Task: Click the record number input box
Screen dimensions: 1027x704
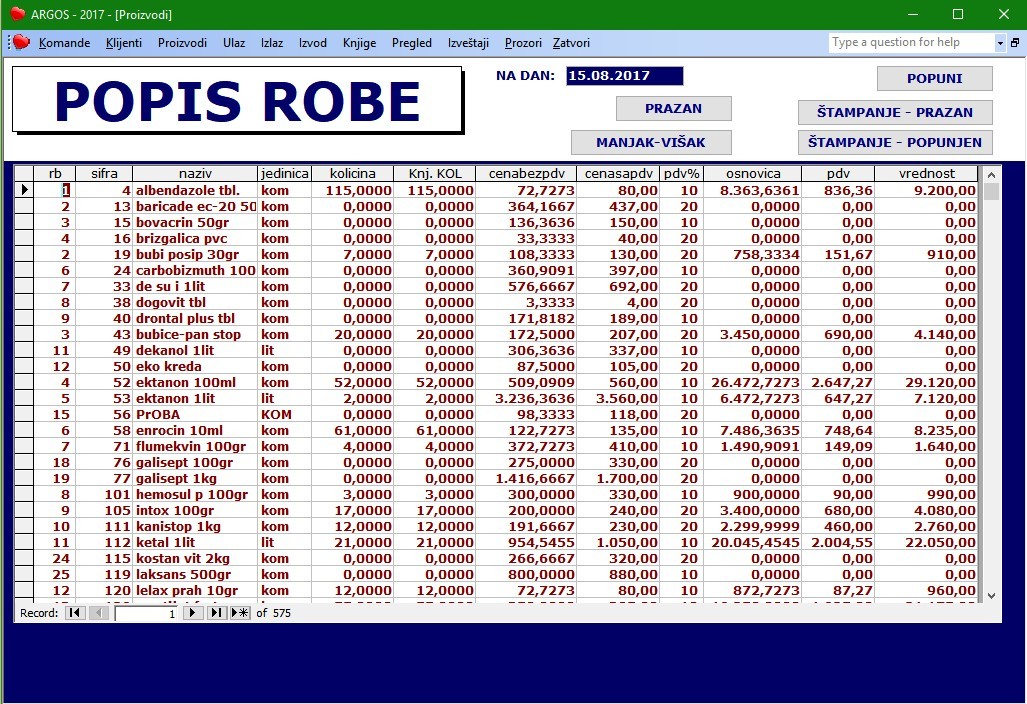Action: click(x=146, y=614)
